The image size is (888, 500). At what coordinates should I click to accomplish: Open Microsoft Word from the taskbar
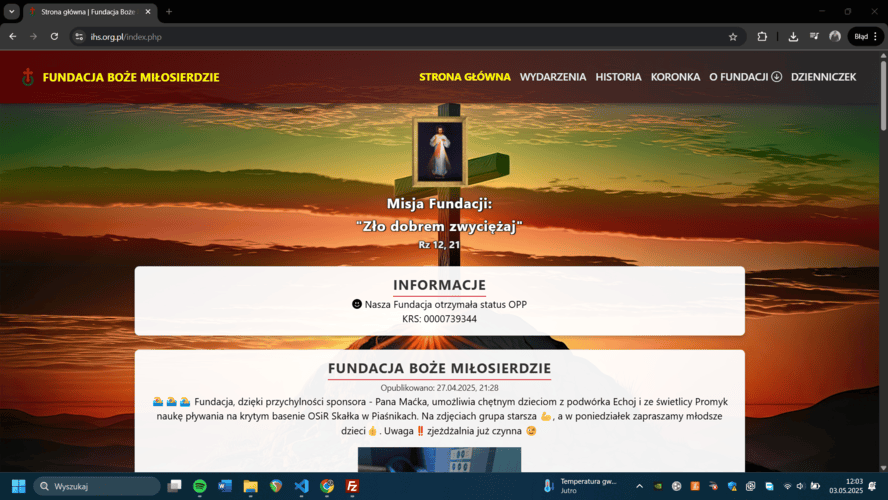click(x=225, y=486)
